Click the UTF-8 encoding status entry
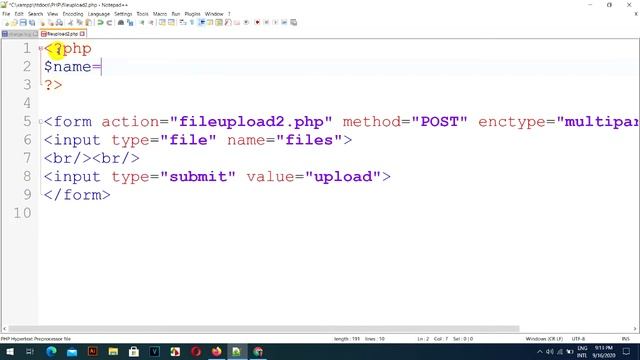 [578, 339]
